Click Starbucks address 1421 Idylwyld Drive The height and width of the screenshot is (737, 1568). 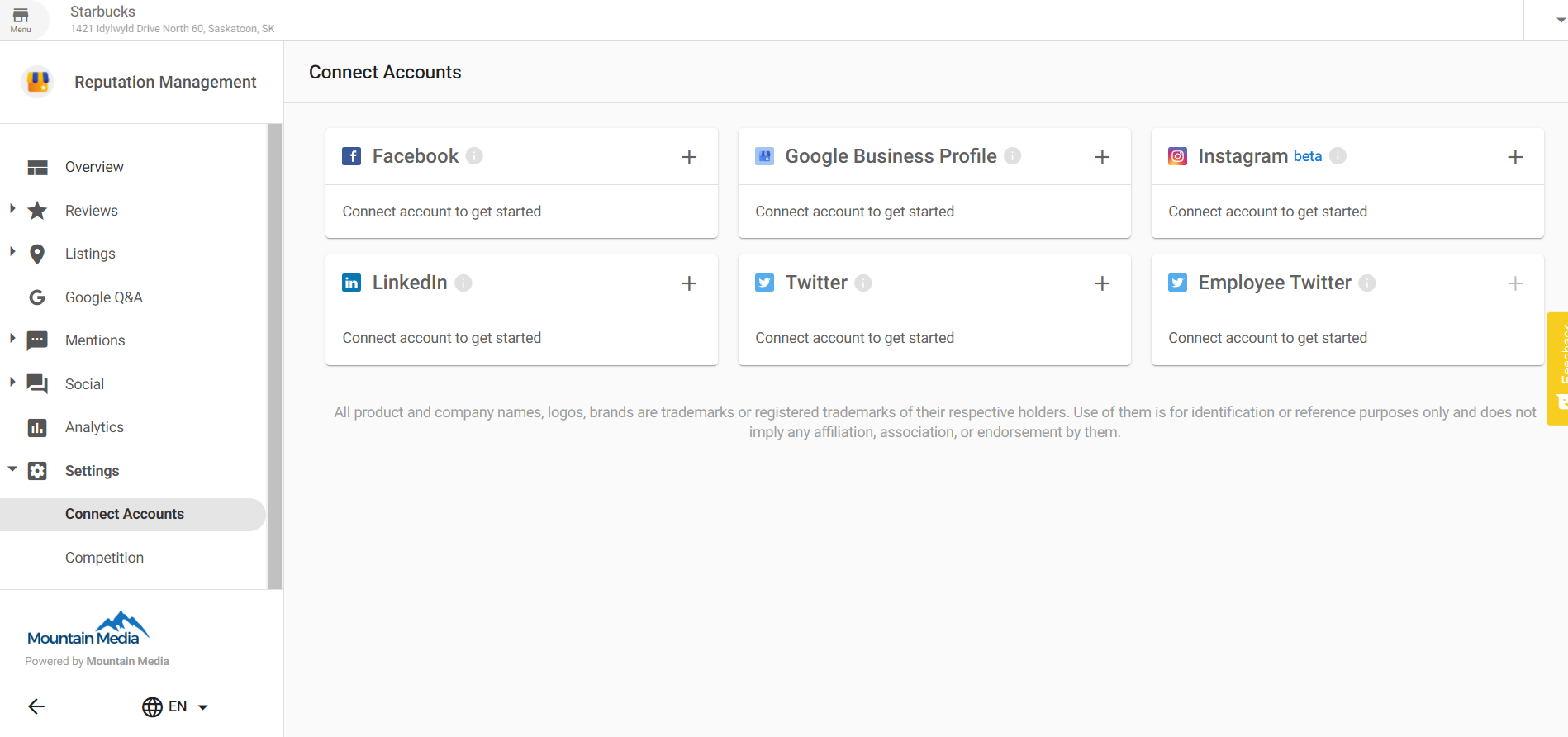pos(172,29)
